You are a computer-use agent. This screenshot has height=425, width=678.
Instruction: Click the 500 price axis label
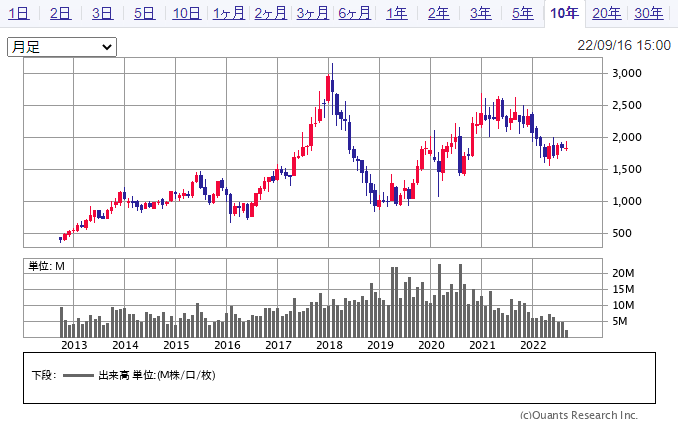point(622,233)
